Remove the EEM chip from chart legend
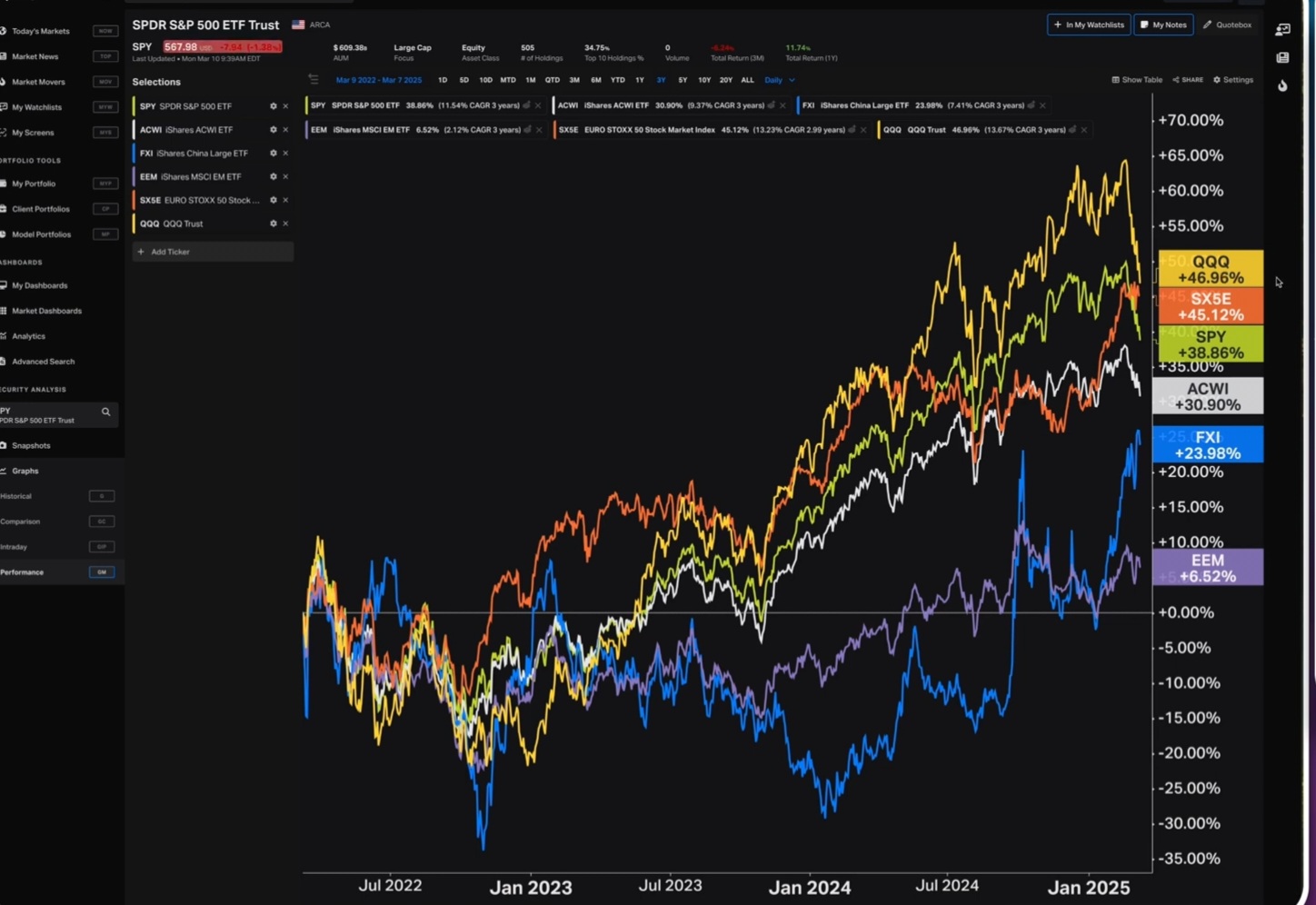Image resolution: width=1316 pixels, height=905 pixels. (x=539, y=130)
